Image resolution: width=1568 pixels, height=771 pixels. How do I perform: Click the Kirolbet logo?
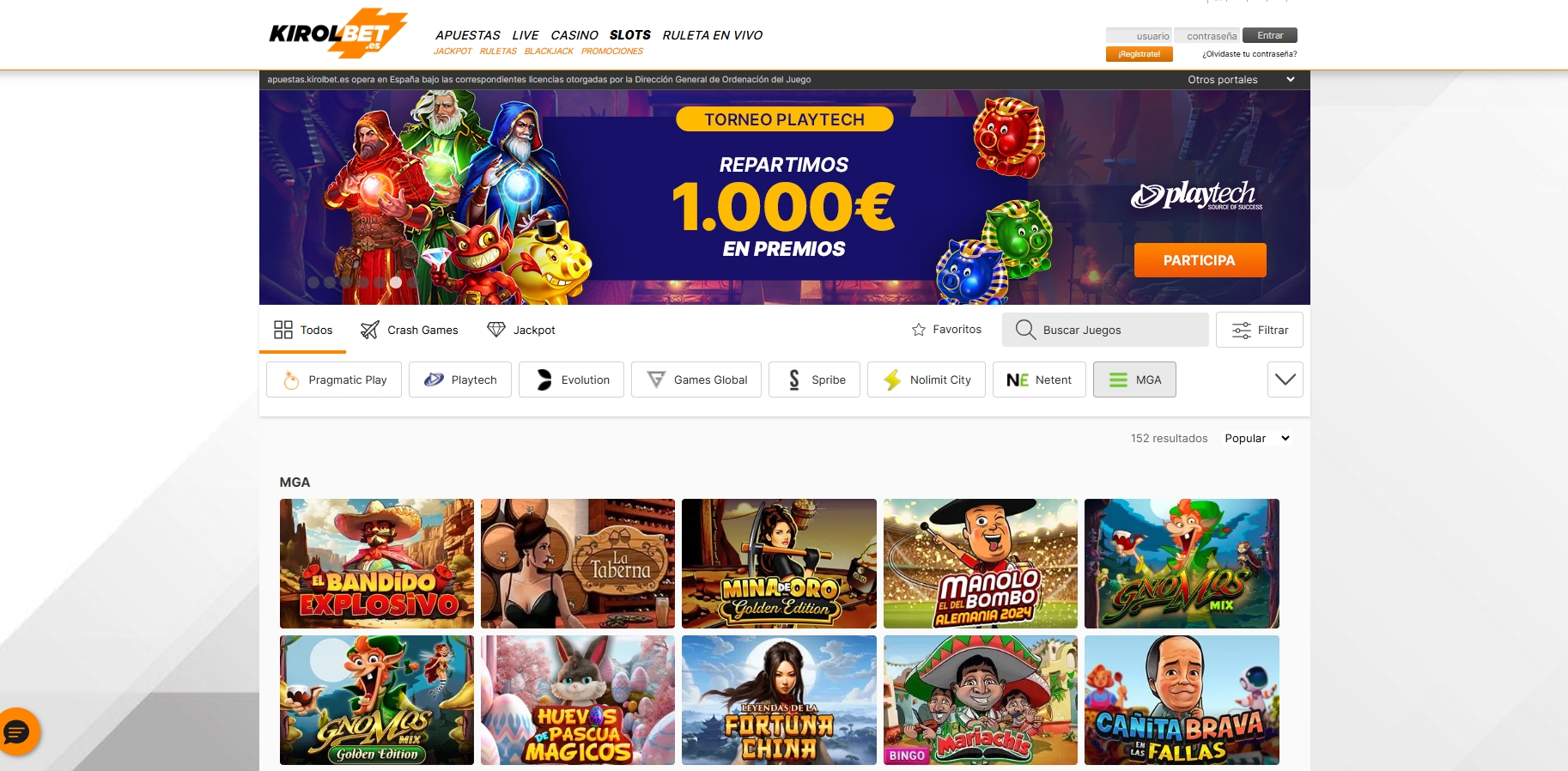337,34
